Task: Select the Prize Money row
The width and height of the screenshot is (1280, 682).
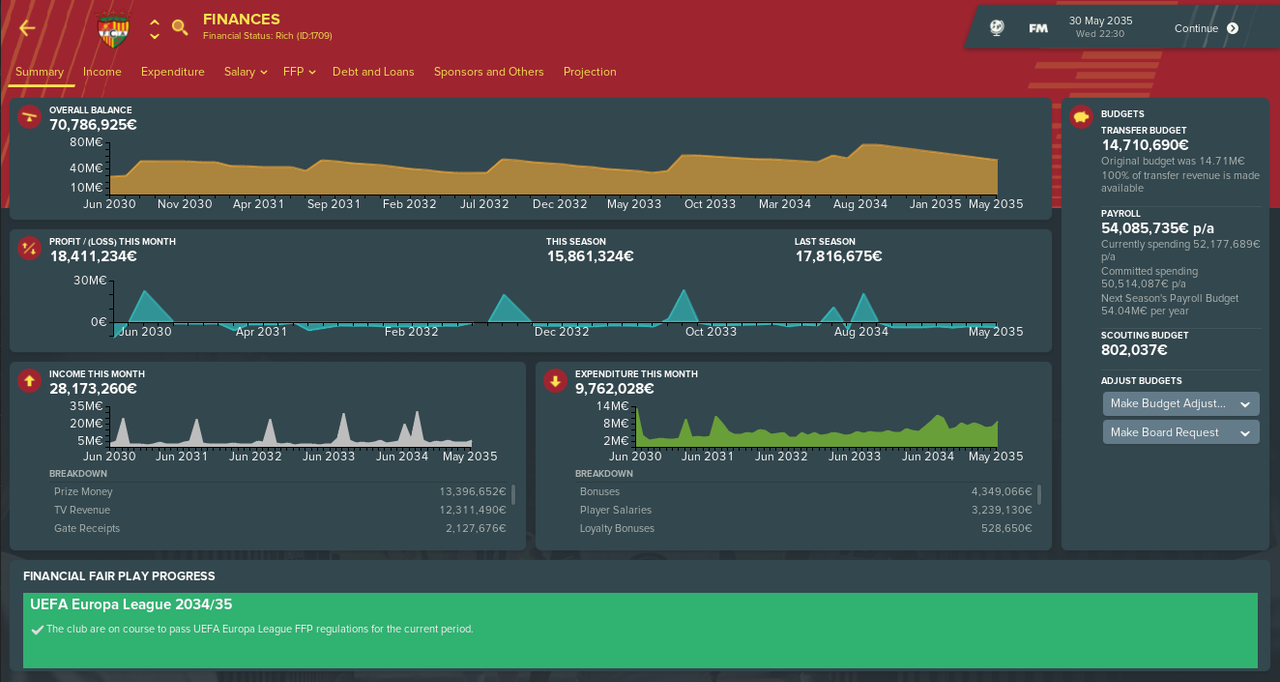Action: pos(280,492)
